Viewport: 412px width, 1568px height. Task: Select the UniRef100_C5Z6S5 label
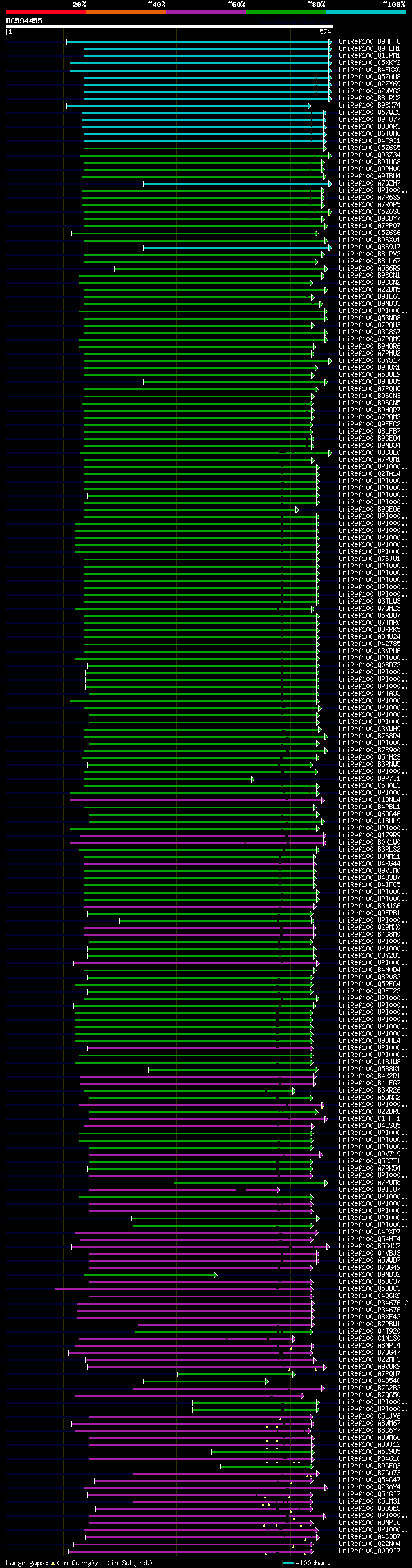tap(370, 148)
